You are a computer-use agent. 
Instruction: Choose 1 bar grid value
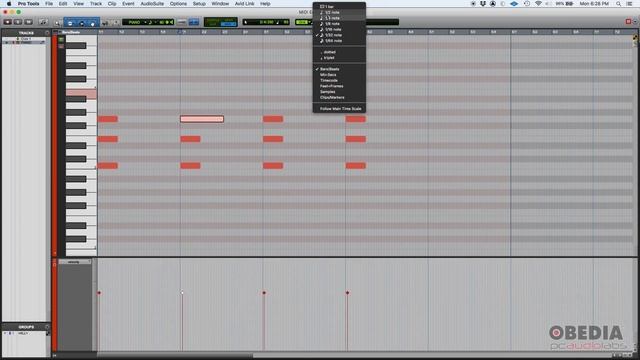click(339, 7)
